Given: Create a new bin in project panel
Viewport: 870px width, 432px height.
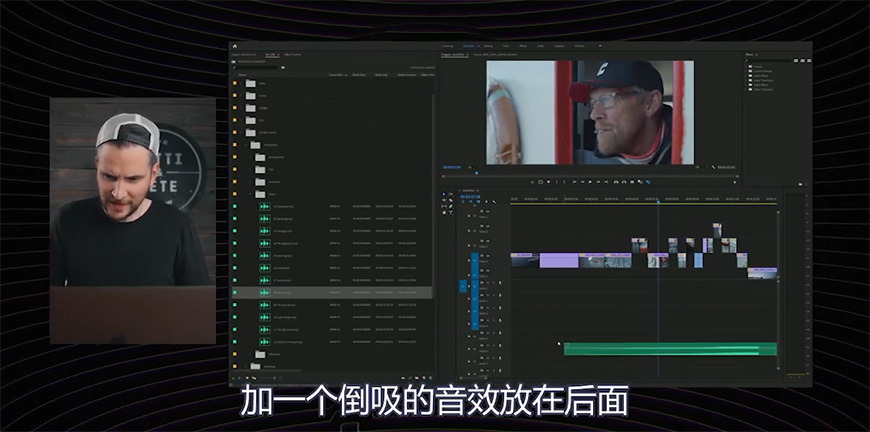Looking at the screenshot, I should (x=417, y=378).
